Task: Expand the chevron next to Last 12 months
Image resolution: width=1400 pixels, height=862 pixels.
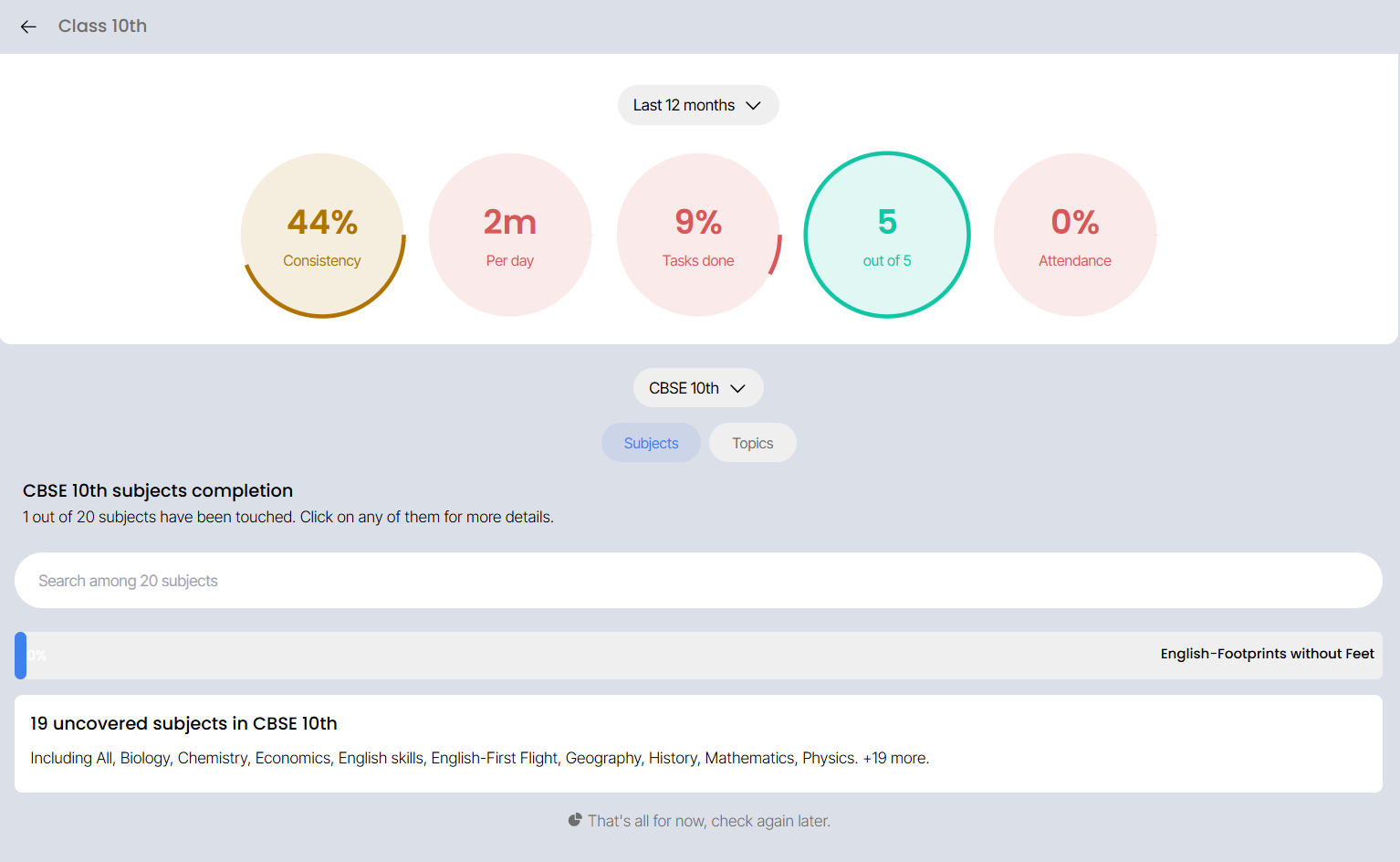Action: 754,105
